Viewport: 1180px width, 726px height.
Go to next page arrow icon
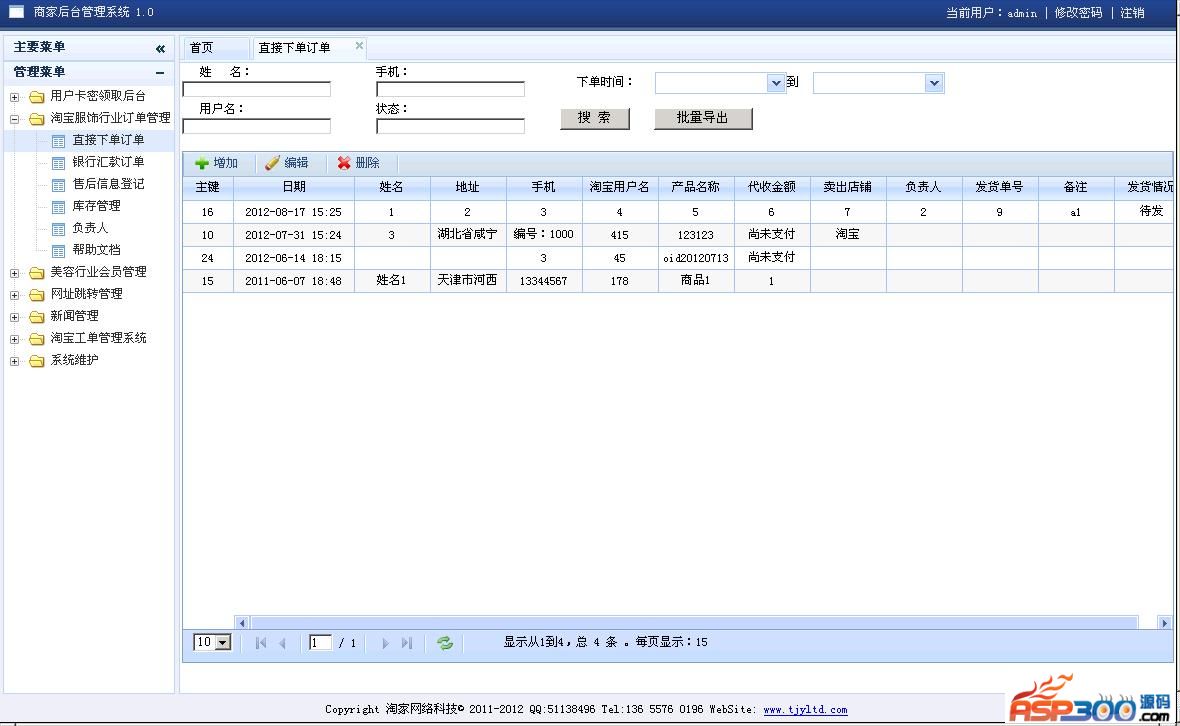coord(385,643)
